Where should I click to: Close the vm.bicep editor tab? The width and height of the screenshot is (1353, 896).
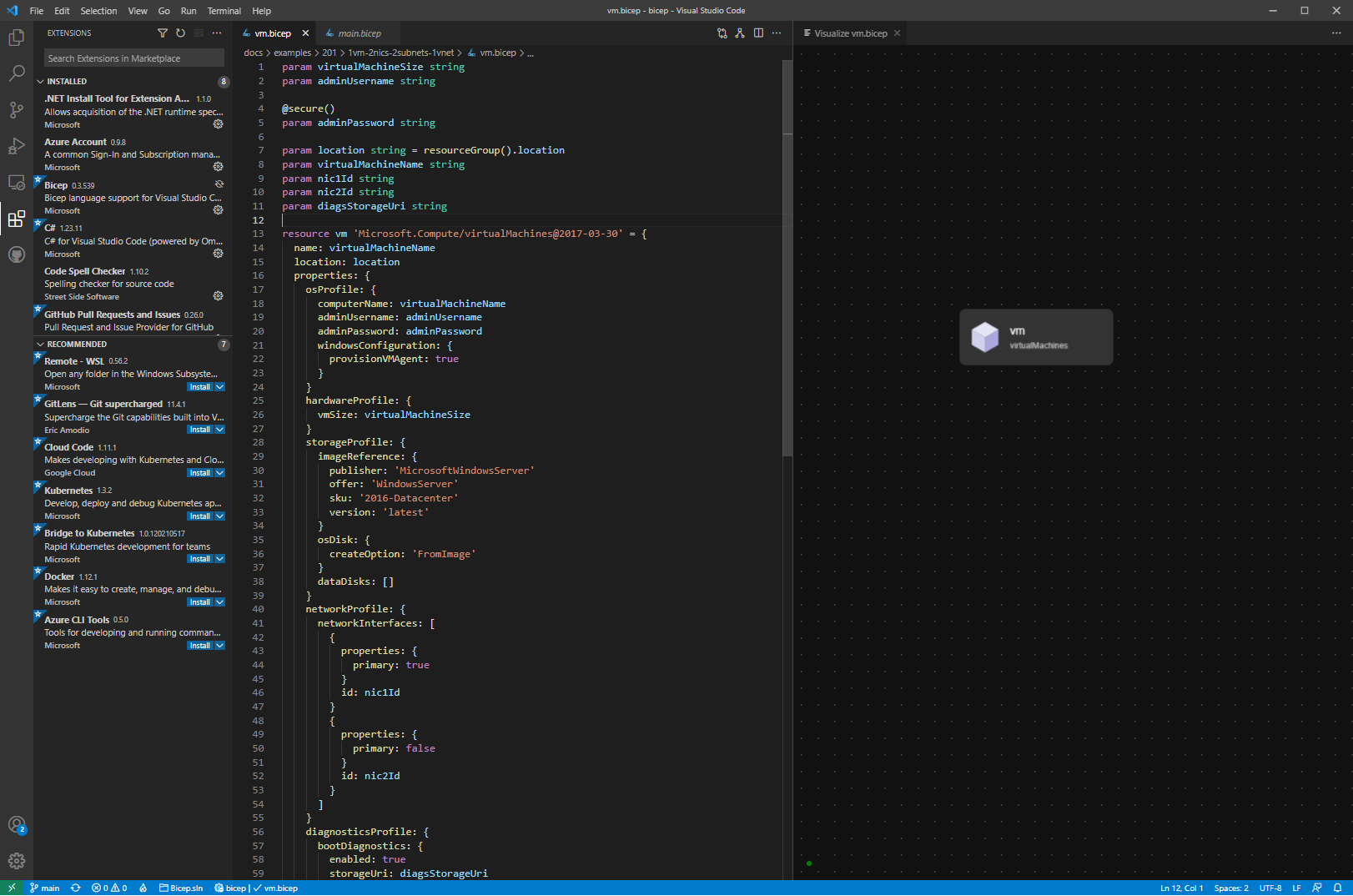click(x=305, y=33)
